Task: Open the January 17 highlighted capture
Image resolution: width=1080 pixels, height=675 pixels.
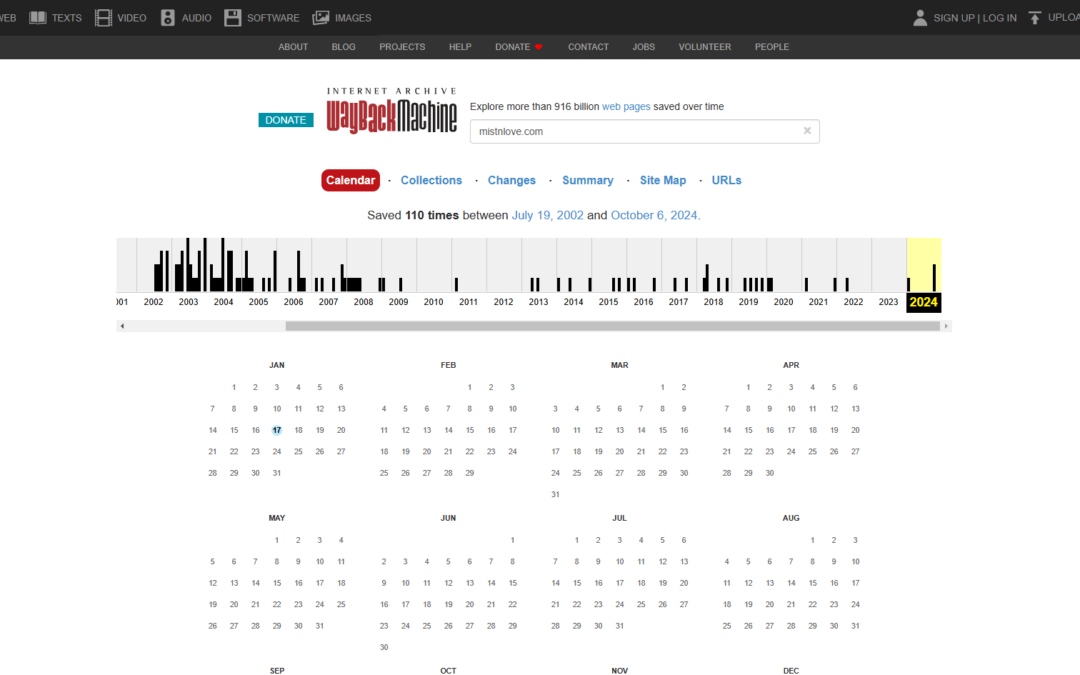Action: tap(276, 430)
